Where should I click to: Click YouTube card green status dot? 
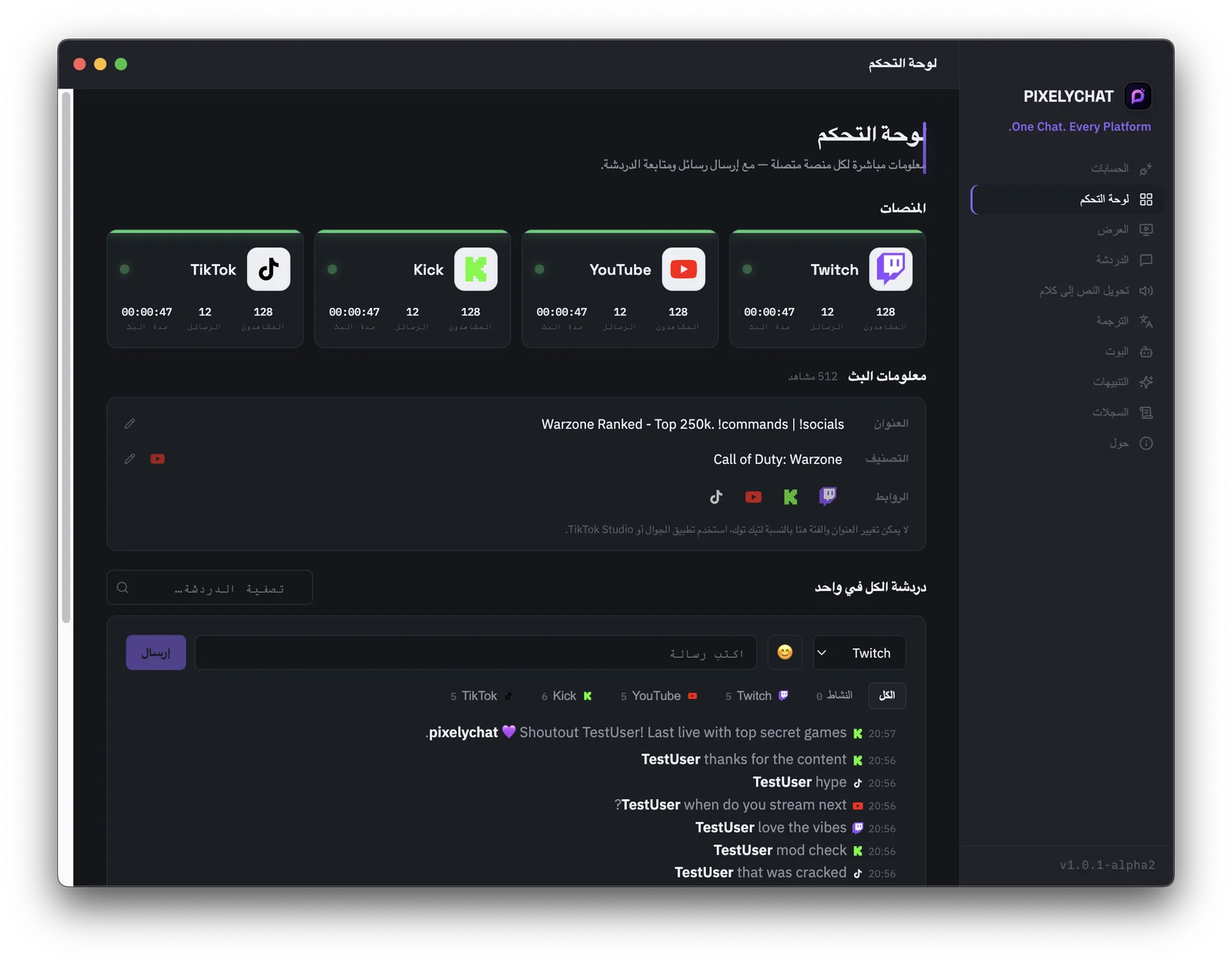tap(540, 269)
